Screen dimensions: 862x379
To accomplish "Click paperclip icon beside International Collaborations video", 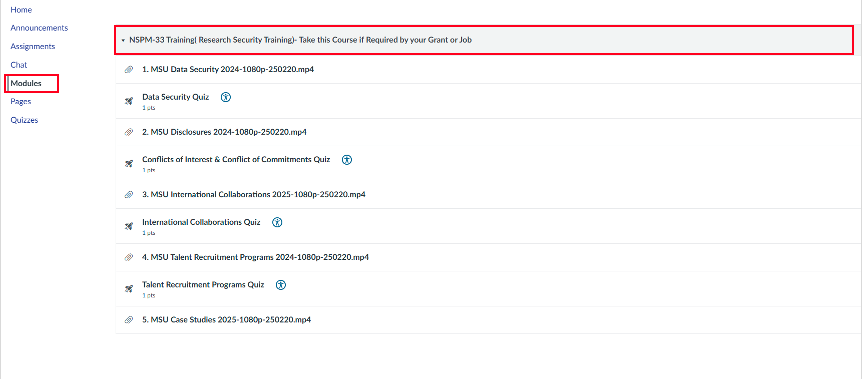I will tap(129, 195).
